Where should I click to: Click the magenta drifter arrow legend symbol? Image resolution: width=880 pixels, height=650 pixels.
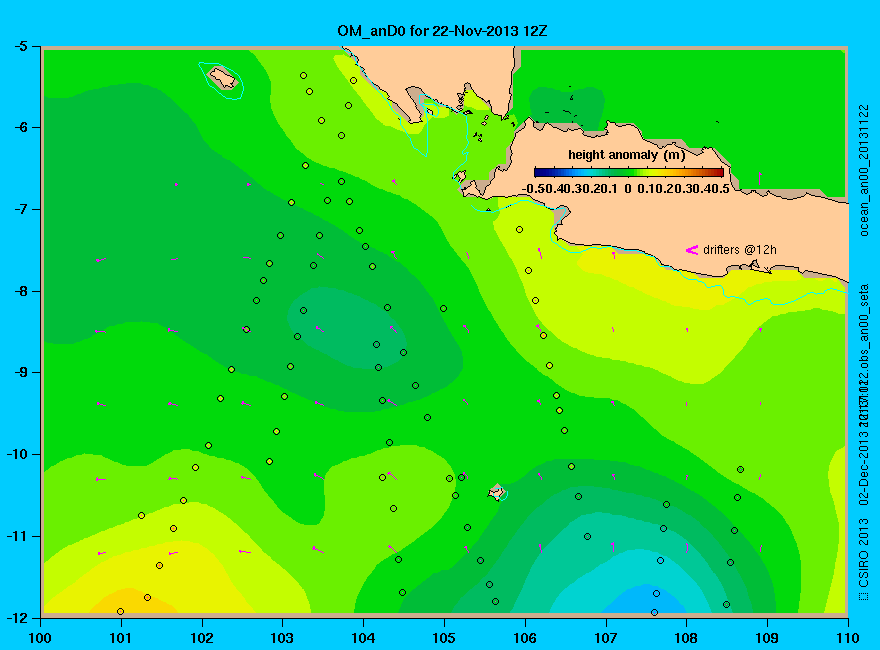(x=691, y=250)
